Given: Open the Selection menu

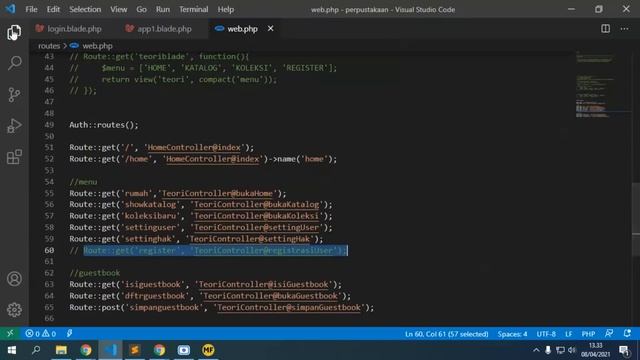Looking at the screenshot, I should pyautogui.click(x=85, y=9).
